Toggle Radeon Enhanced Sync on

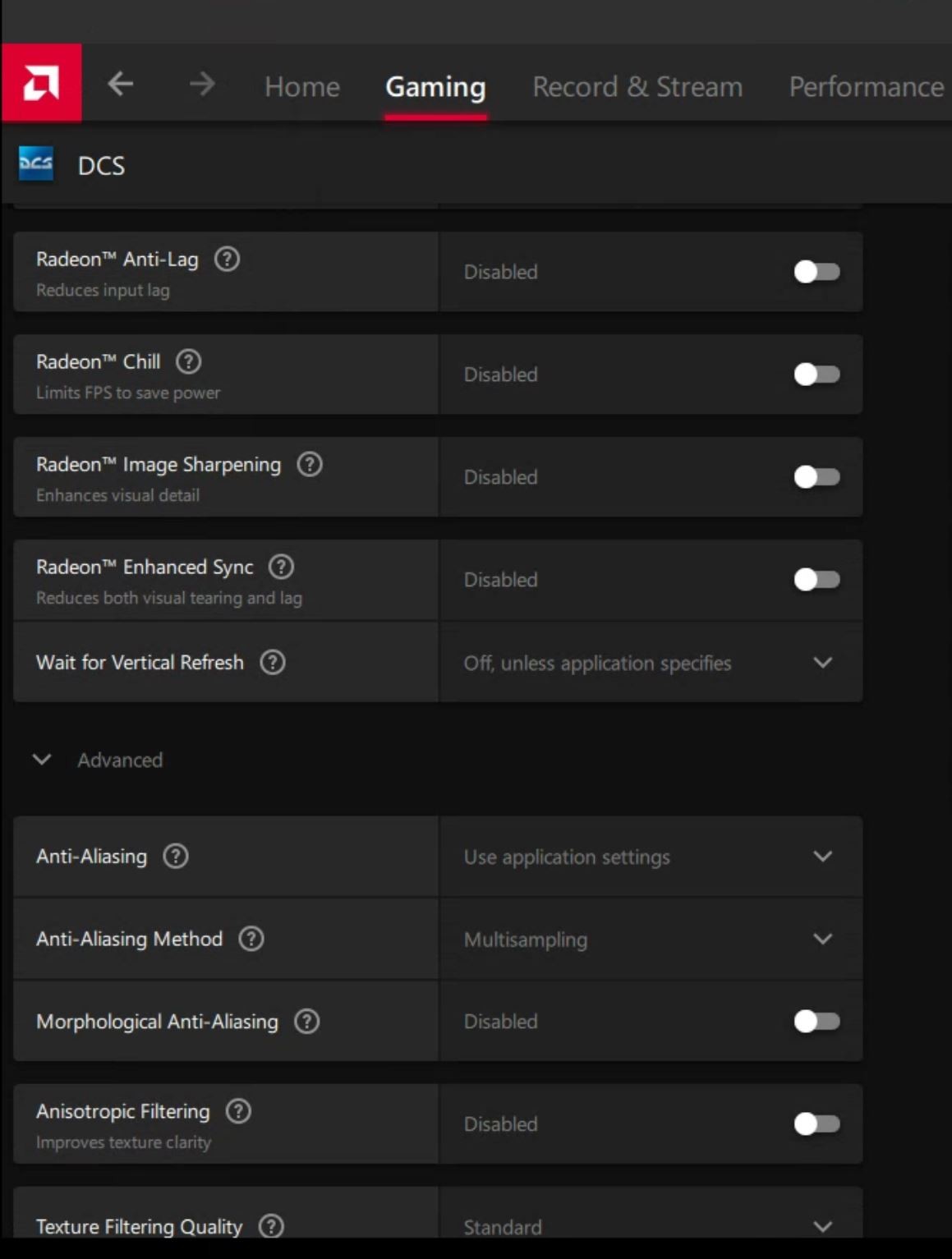point(816,580)
